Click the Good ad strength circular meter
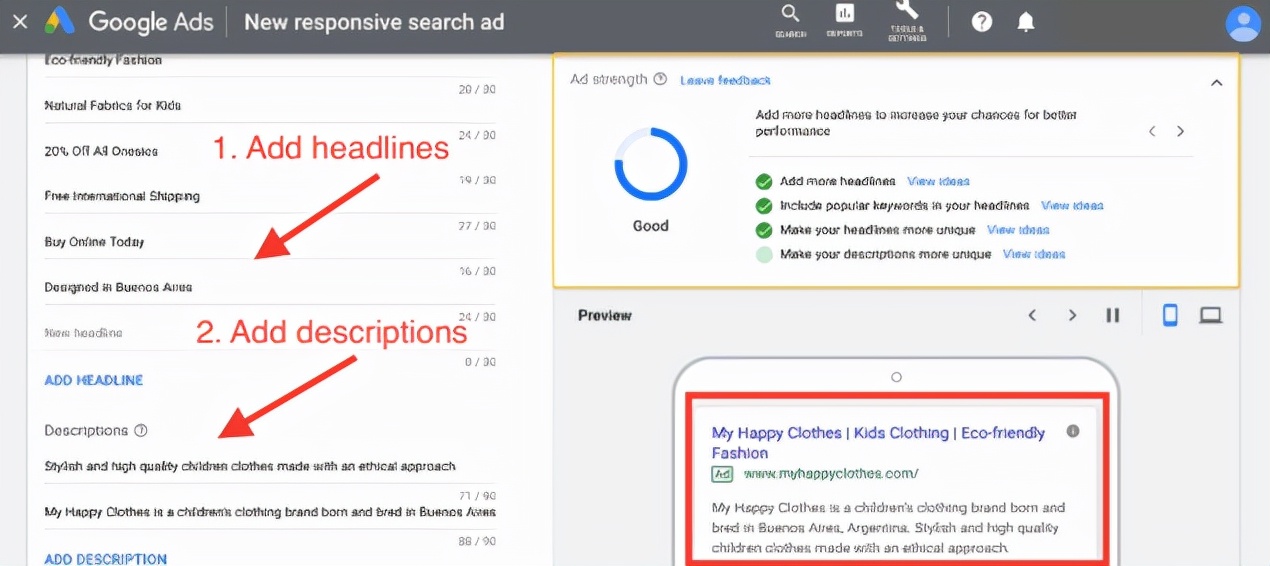 pos(650,165)
